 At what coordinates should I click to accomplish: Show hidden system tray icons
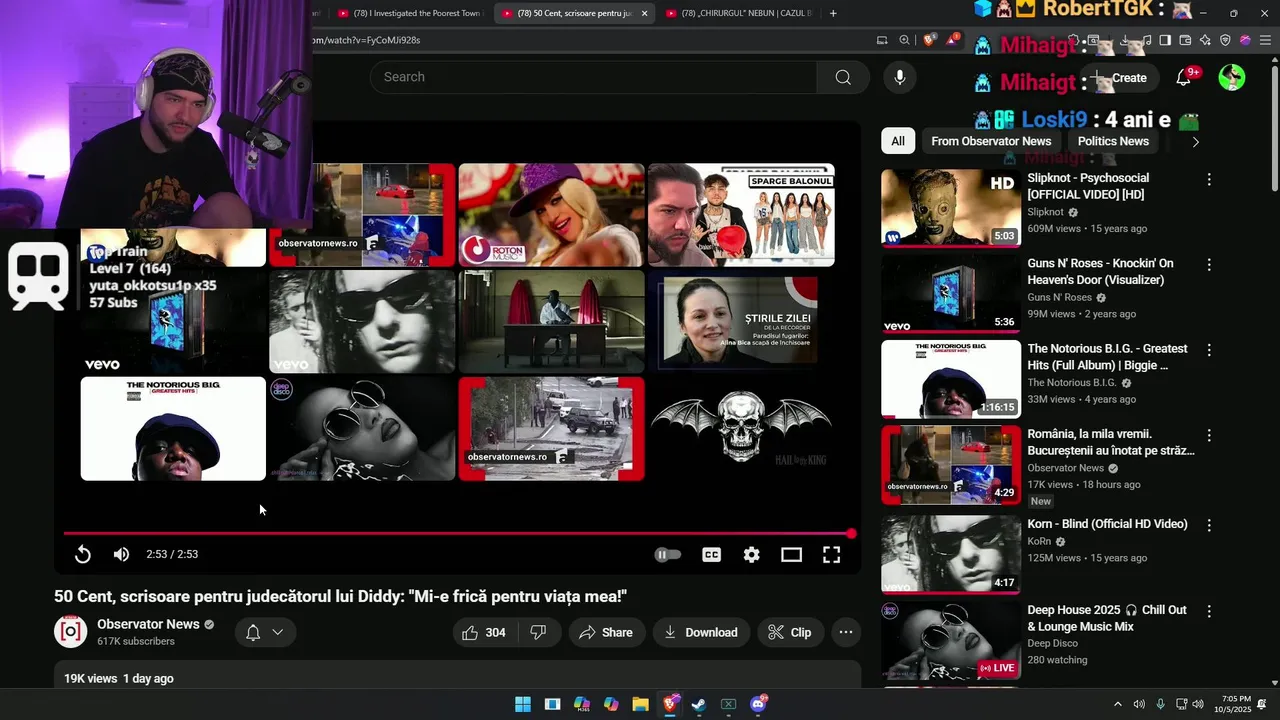1118,704
